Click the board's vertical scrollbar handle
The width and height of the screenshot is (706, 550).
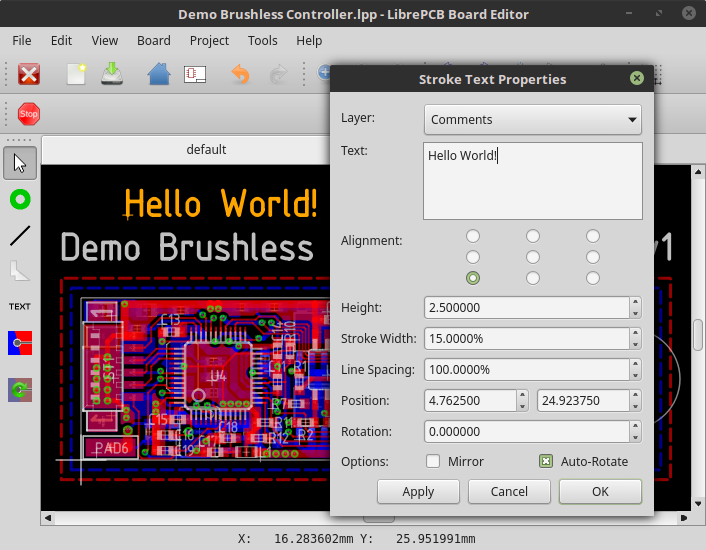pos(698,334)
